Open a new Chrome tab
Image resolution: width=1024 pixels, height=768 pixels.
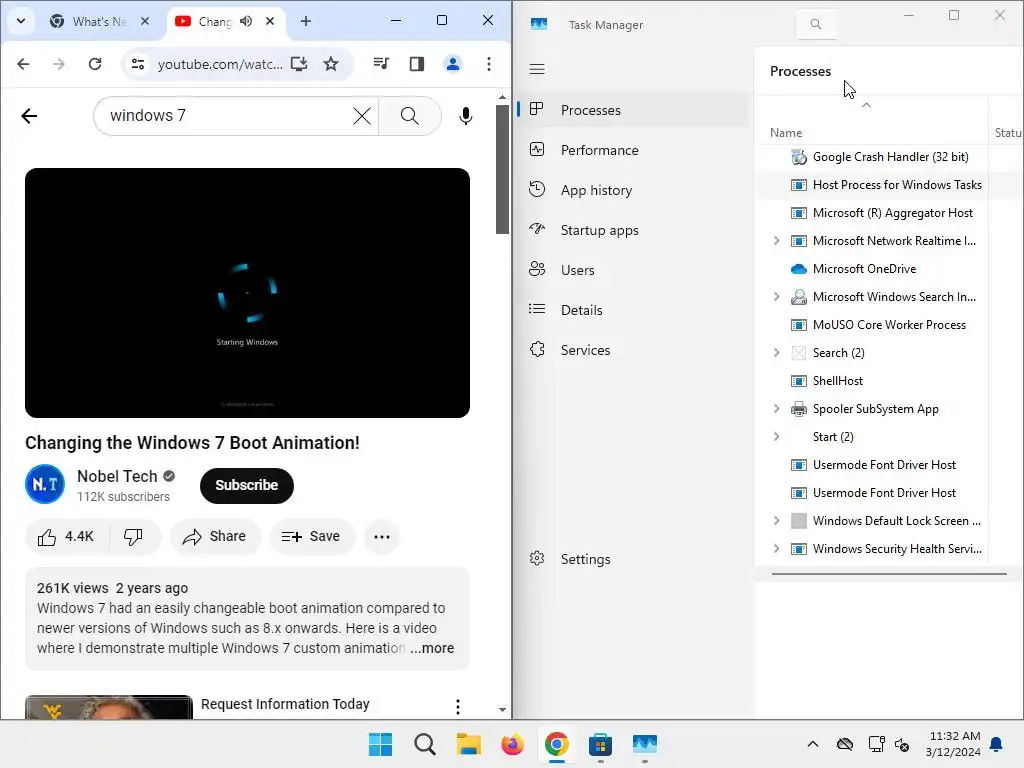(306, 22)
